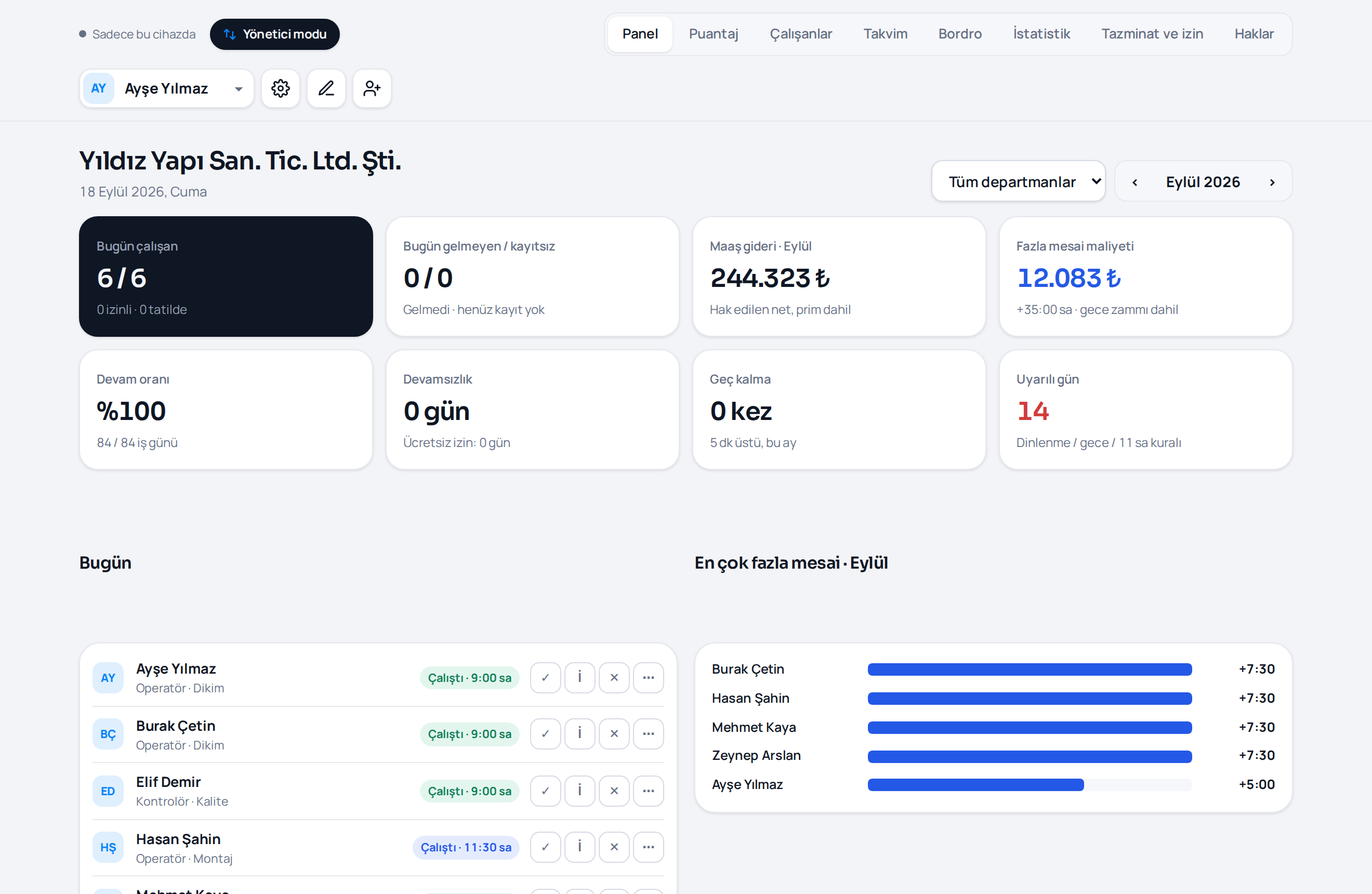Open more options for Ayşe Yılmaz
The width and height of the screenshot is (1372, 894).
point(649,677)
